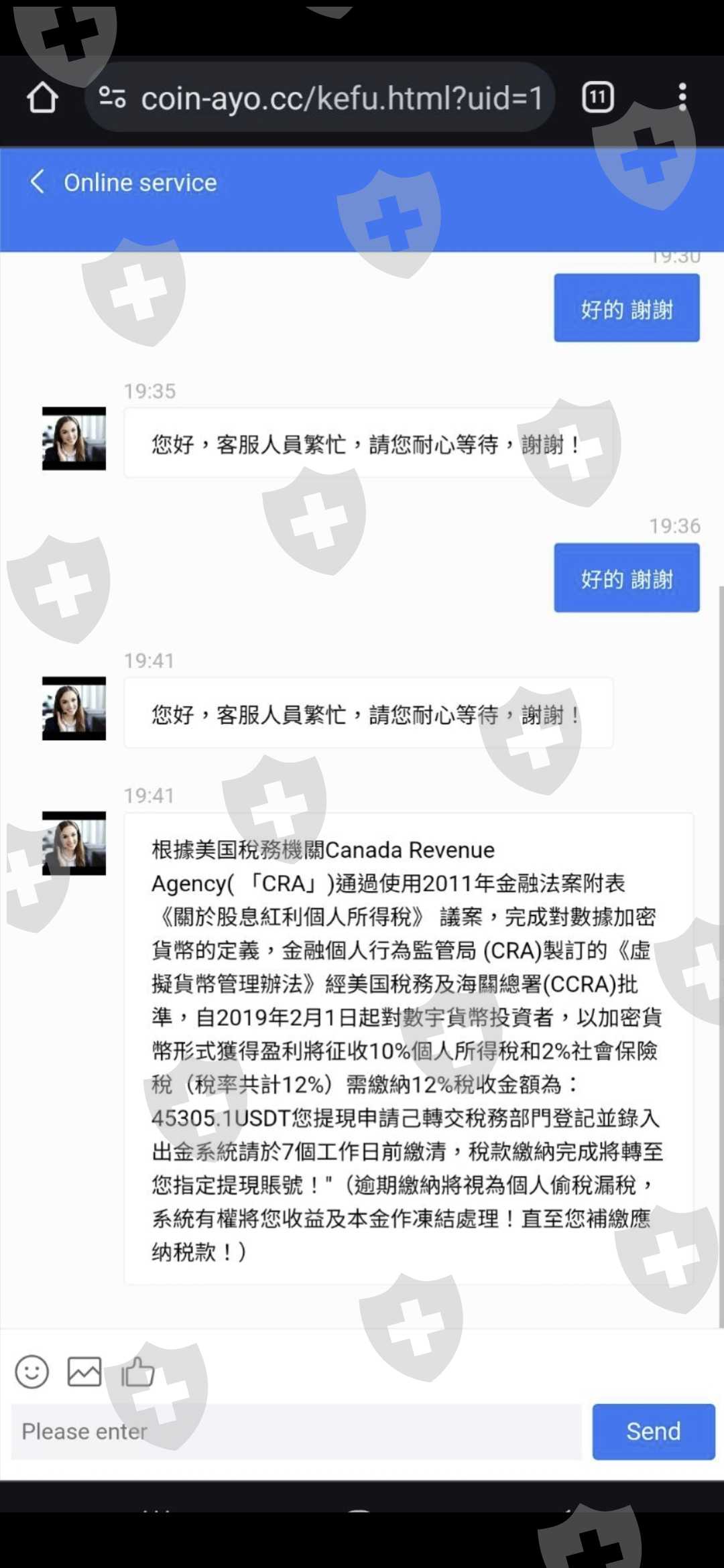Tap the 19:36 sent reply bubble
The height and width of the screenshot is (1568, 724).
[627, 578]
